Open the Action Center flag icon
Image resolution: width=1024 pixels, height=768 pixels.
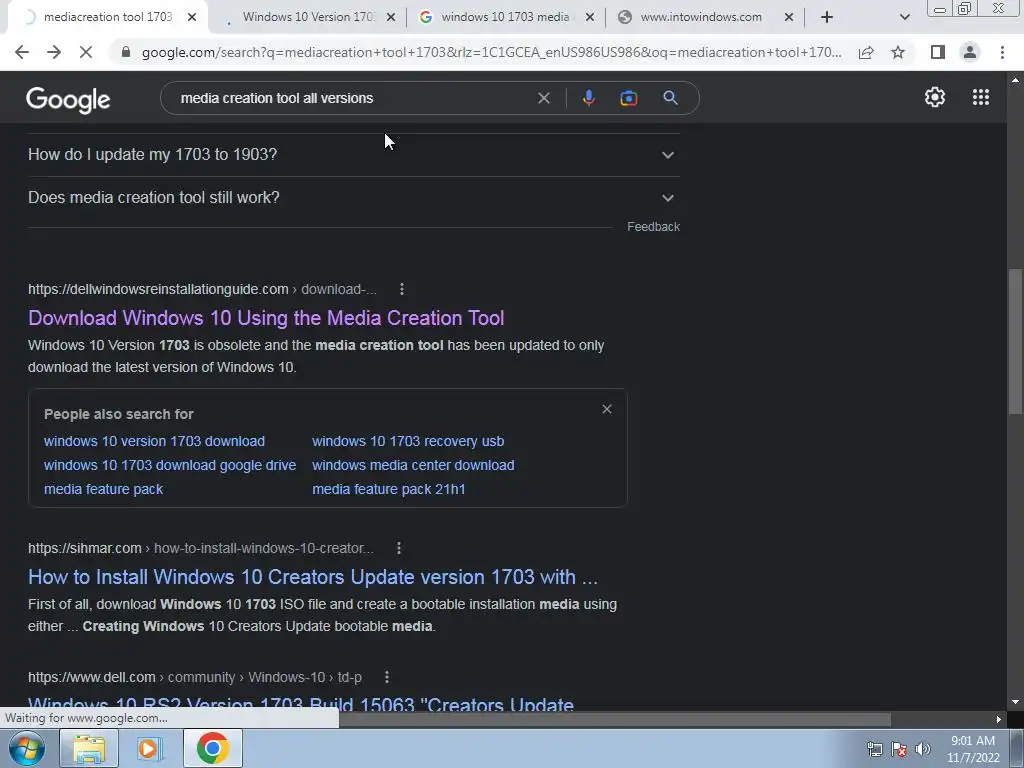899,749
